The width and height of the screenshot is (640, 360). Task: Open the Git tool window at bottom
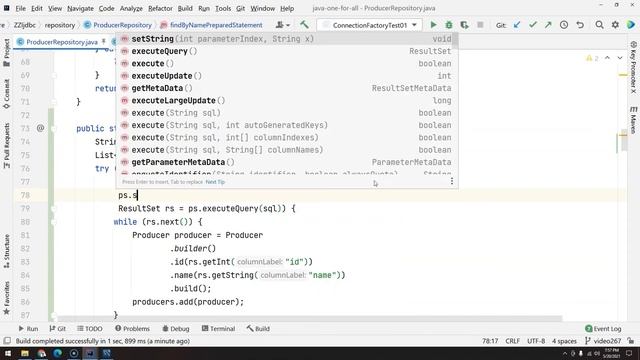pyautogui.click(x=58, y=329)
